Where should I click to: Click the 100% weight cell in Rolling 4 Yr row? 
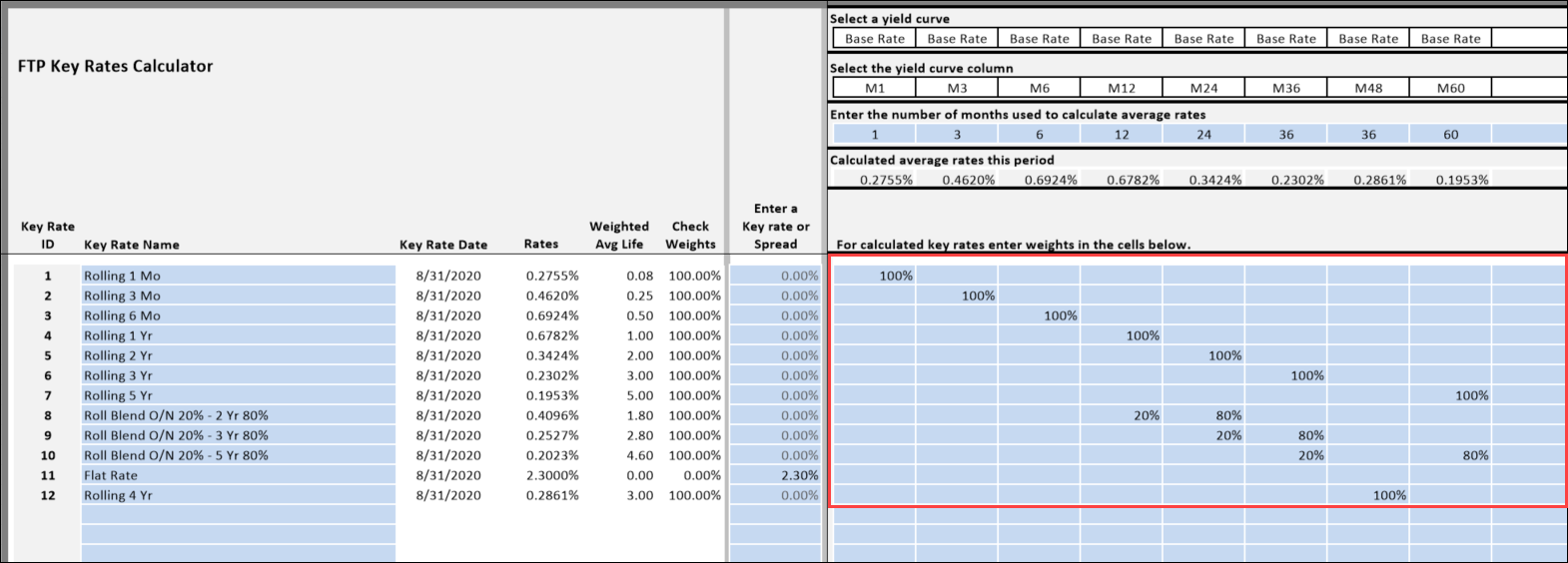(1368, 495)
